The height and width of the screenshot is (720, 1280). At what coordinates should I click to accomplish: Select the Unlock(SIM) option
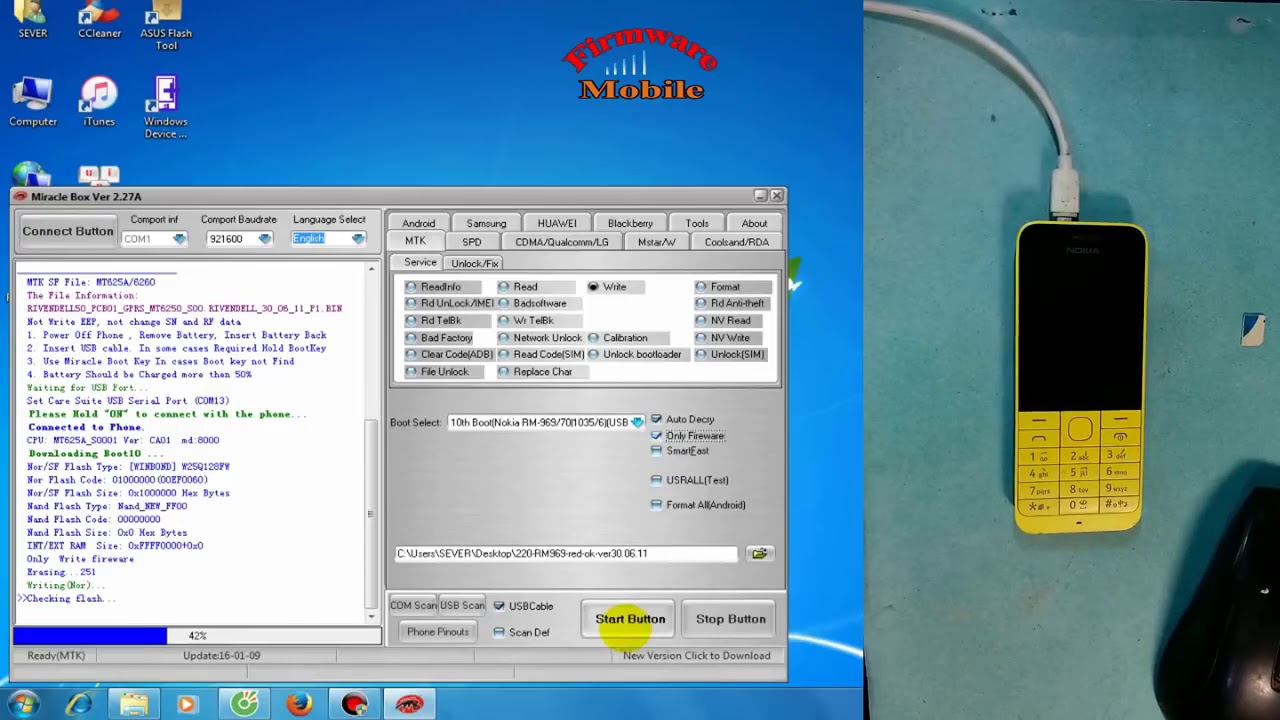click(730, 354)
